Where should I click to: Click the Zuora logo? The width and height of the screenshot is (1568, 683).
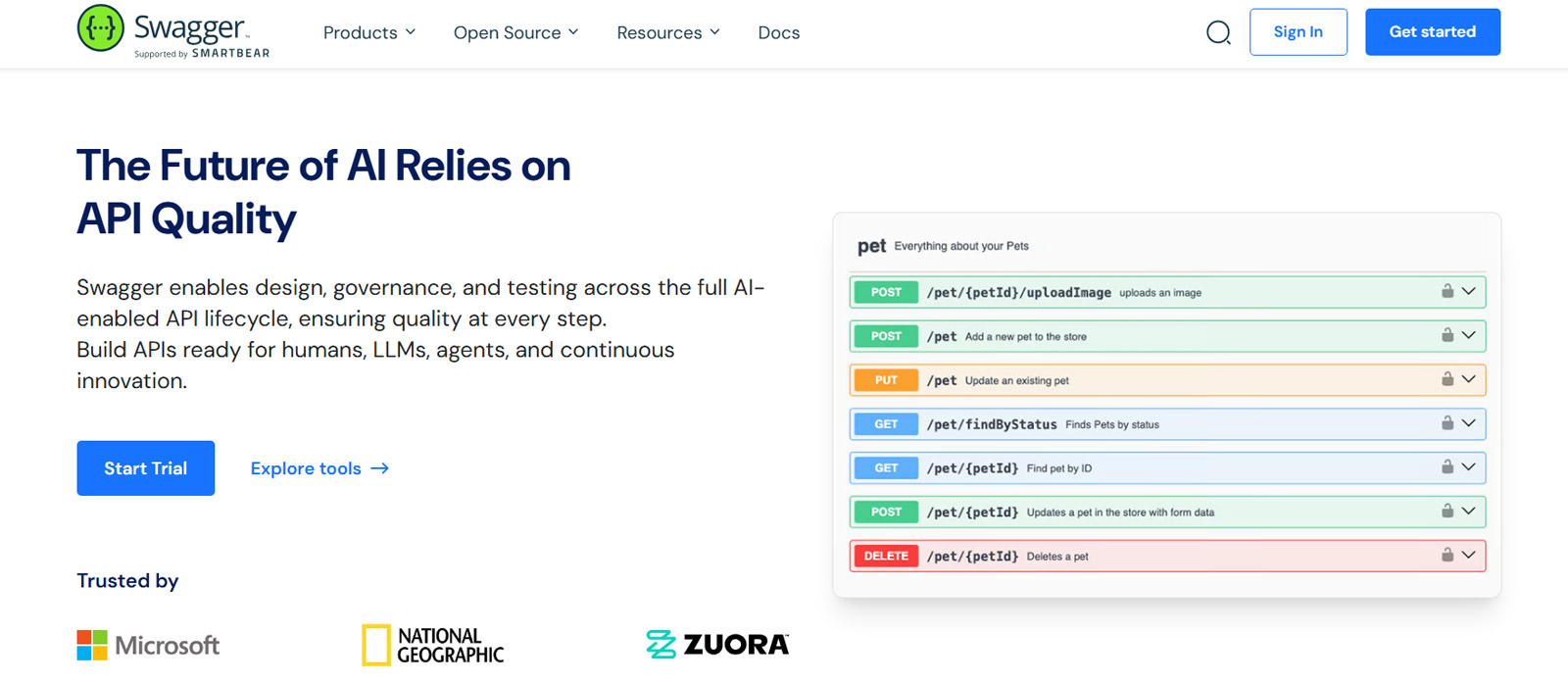click(717, 644)
